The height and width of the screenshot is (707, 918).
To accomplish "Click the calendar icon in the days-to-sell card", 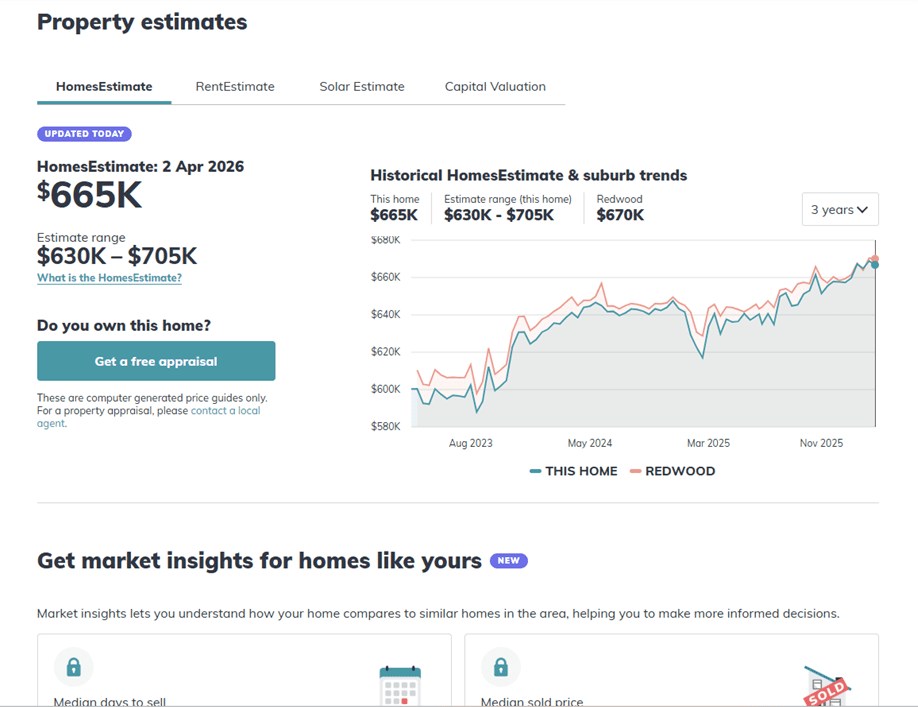I will click(x=400, y=686).
